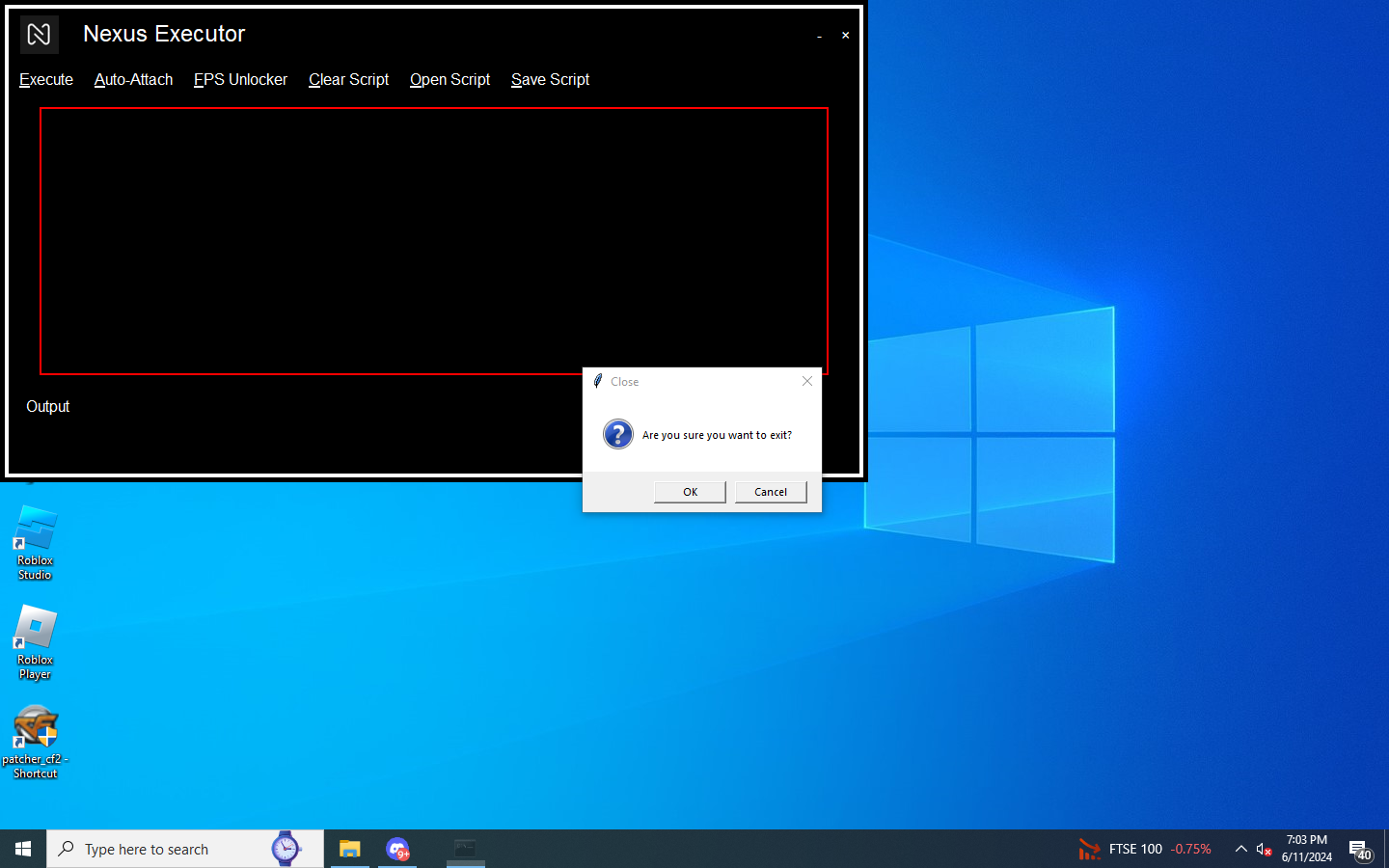
Task: Show hidden system tray icons
Action: coord(1241,849)
